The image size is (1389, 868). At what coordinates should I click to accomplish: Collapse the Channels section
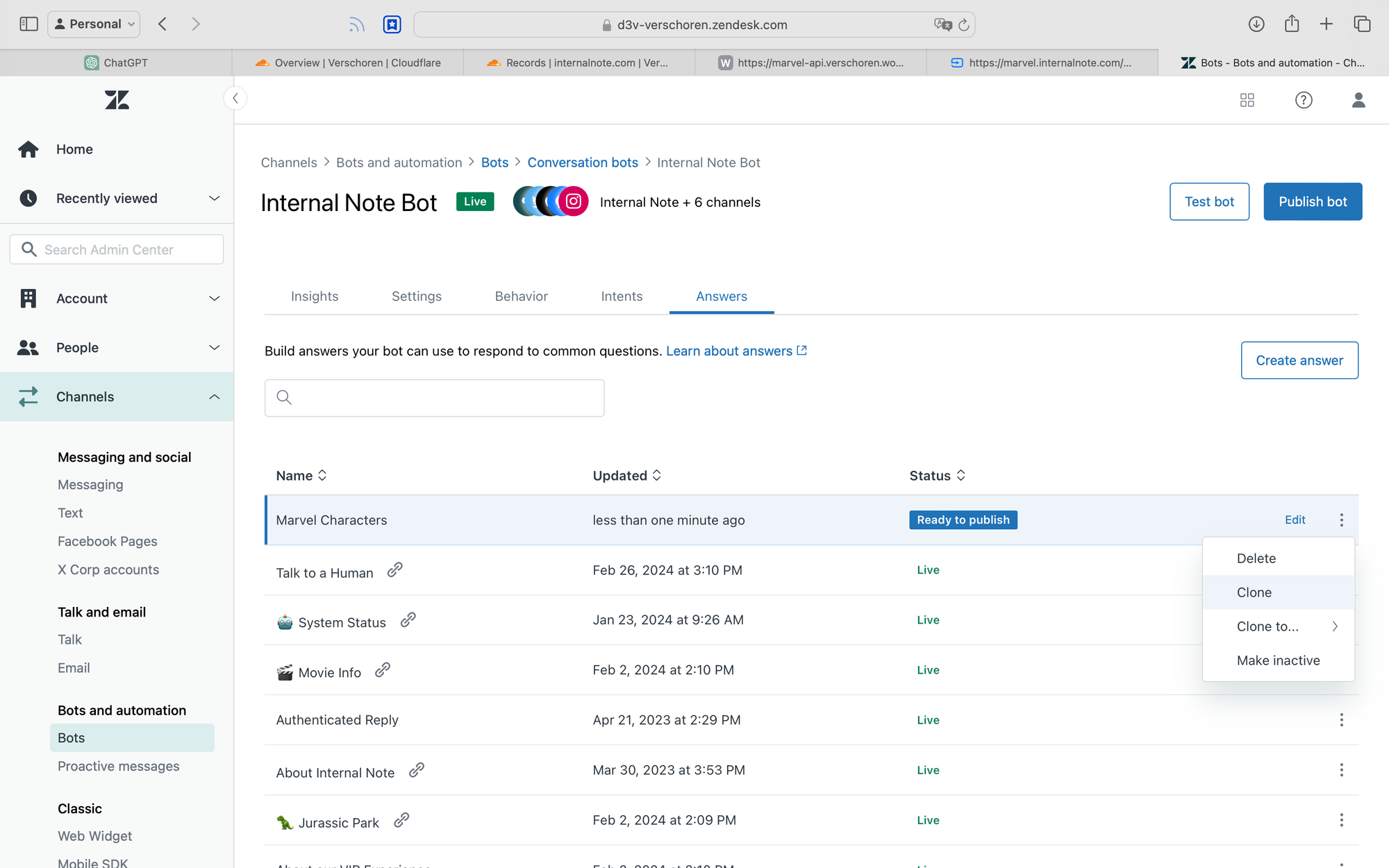[214, 397]
